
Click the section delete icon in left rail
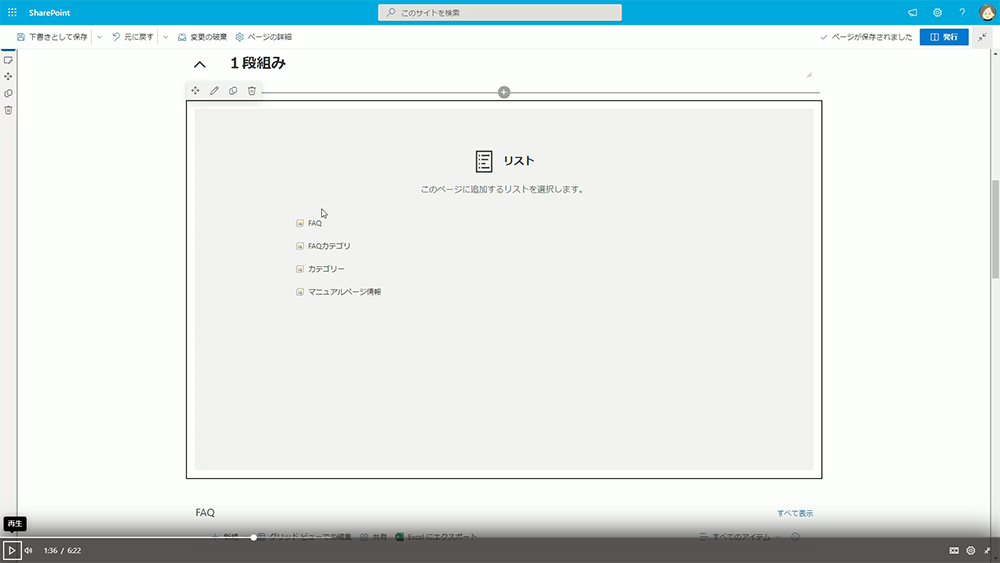[8, 110]
